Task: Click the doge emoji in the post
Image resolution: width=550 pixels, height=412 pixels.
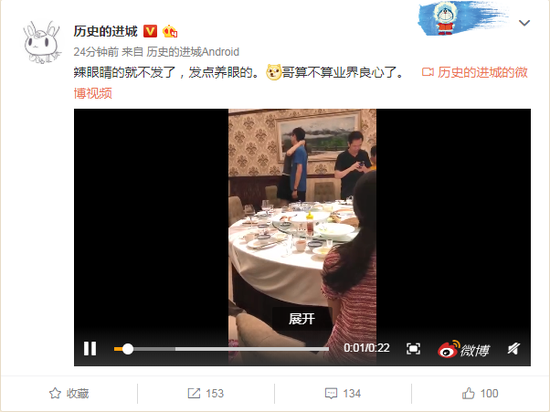Action: [274, 72]
